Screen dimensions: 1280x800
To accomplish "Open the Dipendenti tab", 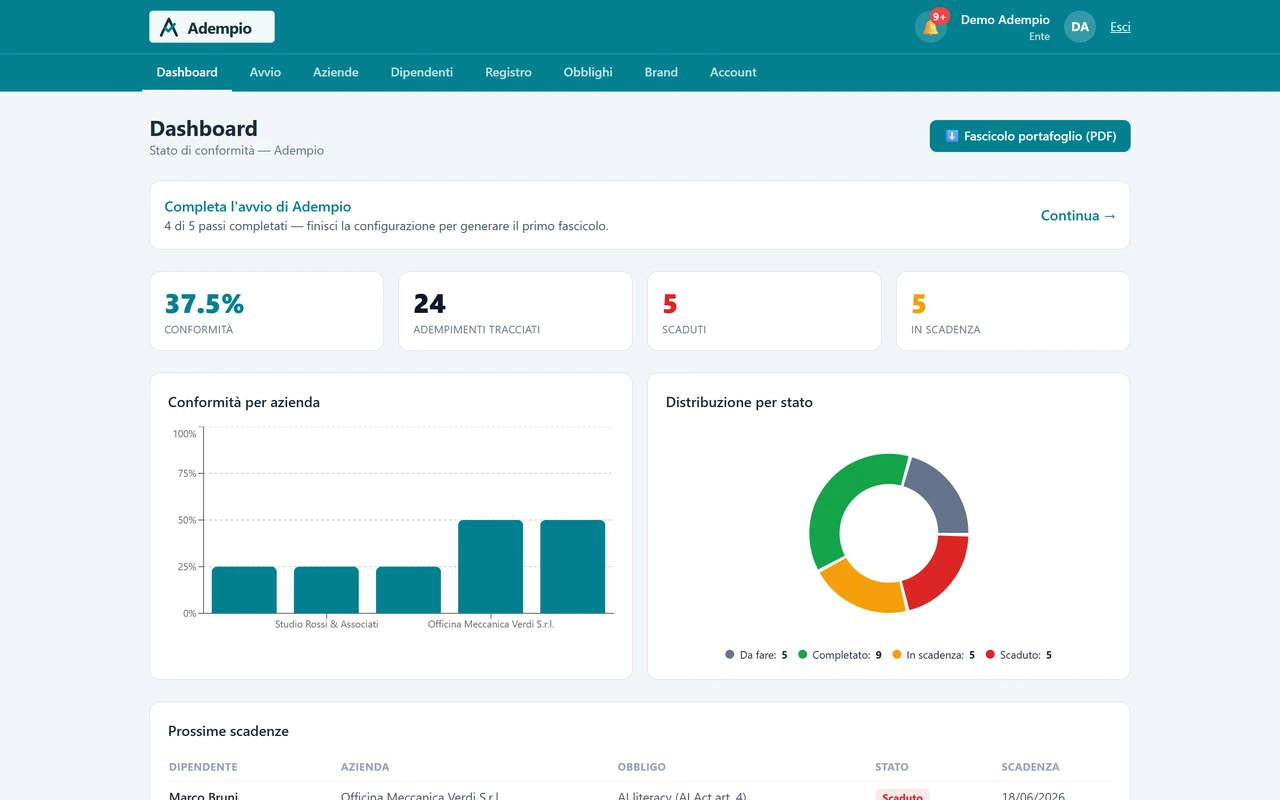I will click(422, 72).
